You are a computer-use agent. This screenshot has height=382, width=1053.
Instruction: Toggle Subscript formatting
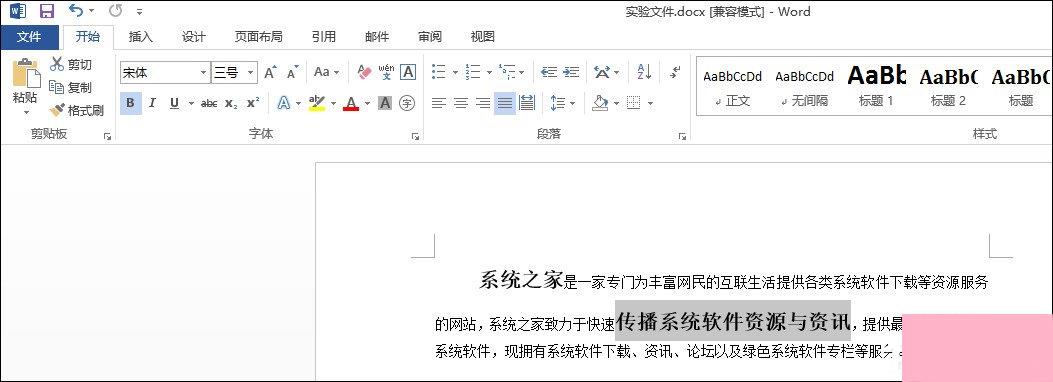pos(231,103)
